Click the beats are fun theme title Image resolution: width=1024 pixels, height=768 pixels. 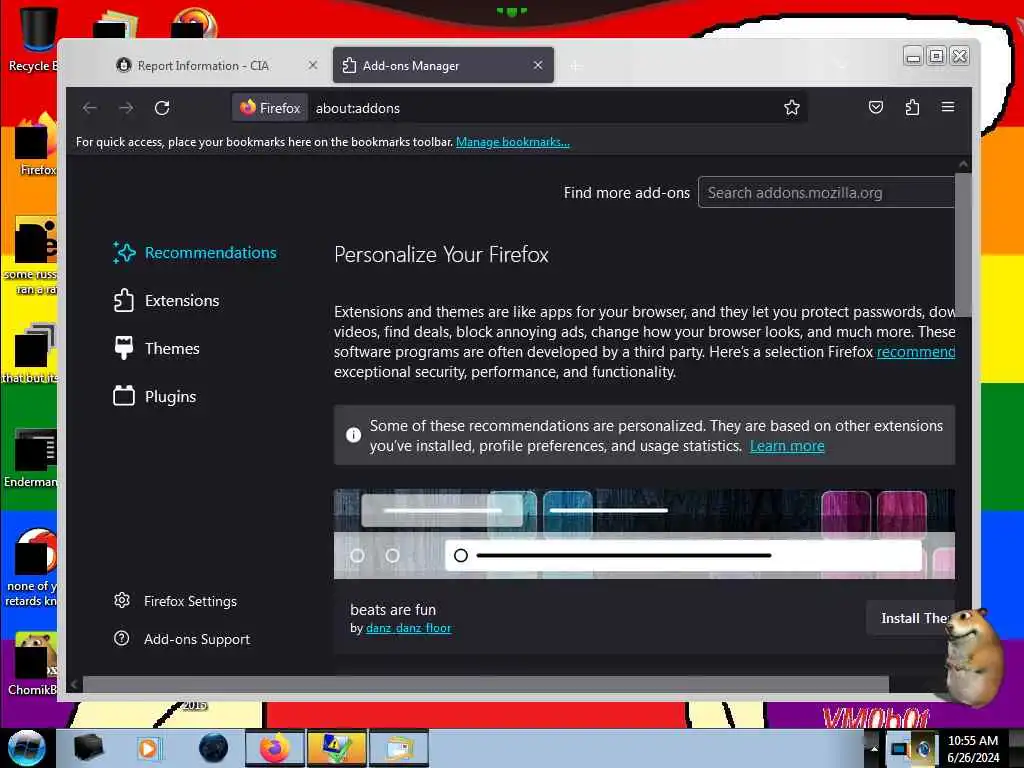[x=393, y=609]
